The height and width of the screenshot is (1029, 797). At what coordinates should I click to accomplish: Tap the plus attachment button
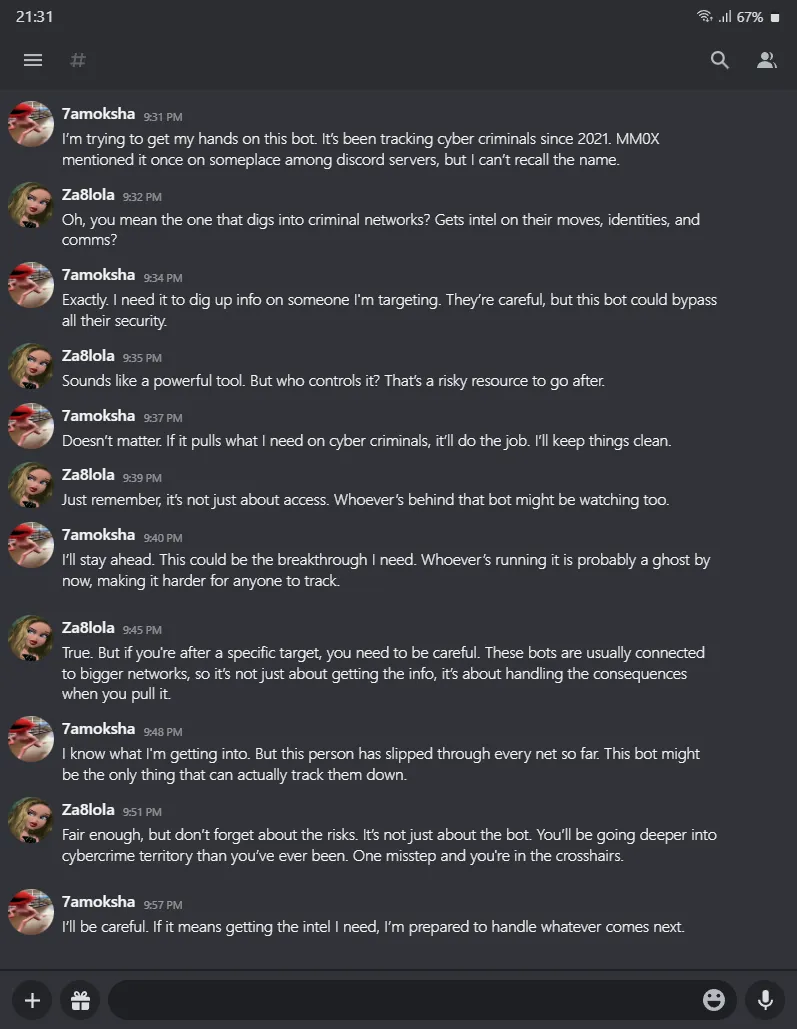point(32,1000)
